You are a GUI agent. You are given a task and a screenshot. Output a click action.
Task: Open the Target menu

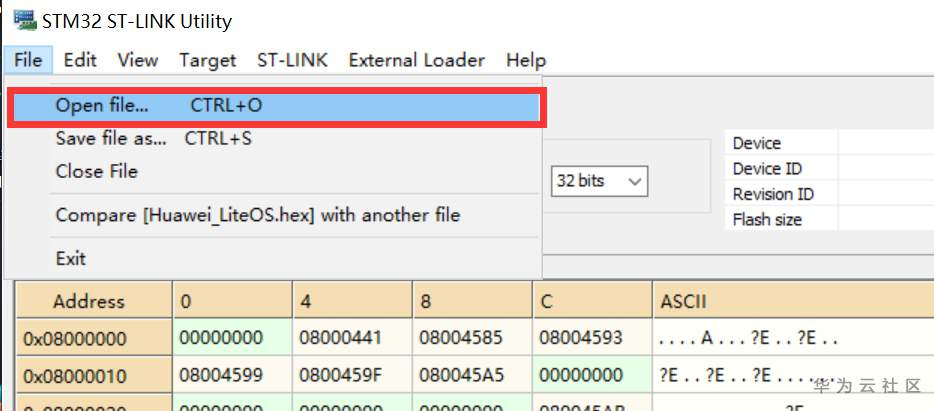pyautogui.click(x=208, y=60)
